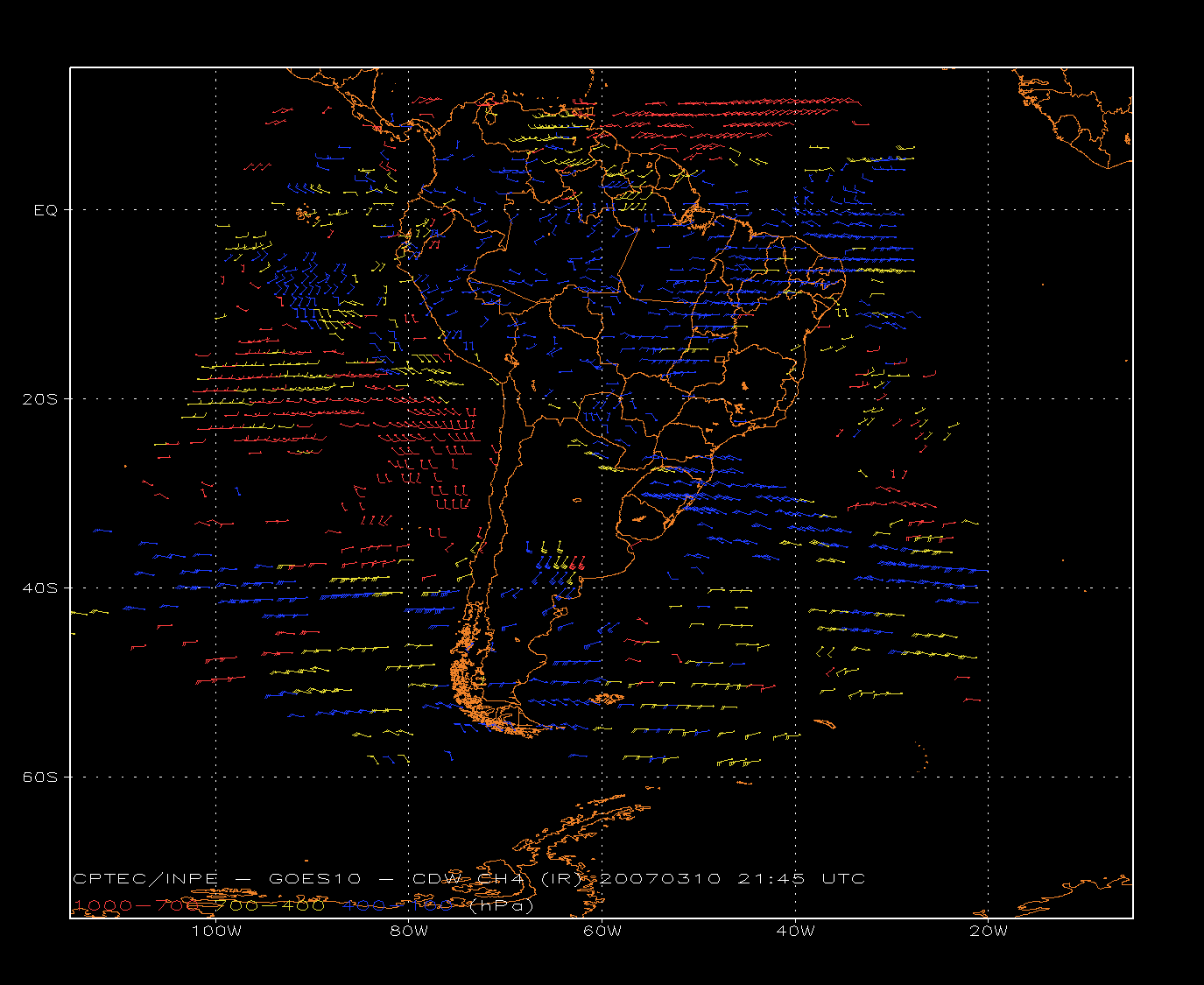
Task: Click the CPTEC/INPE caption text
Action: pos(146,879)
